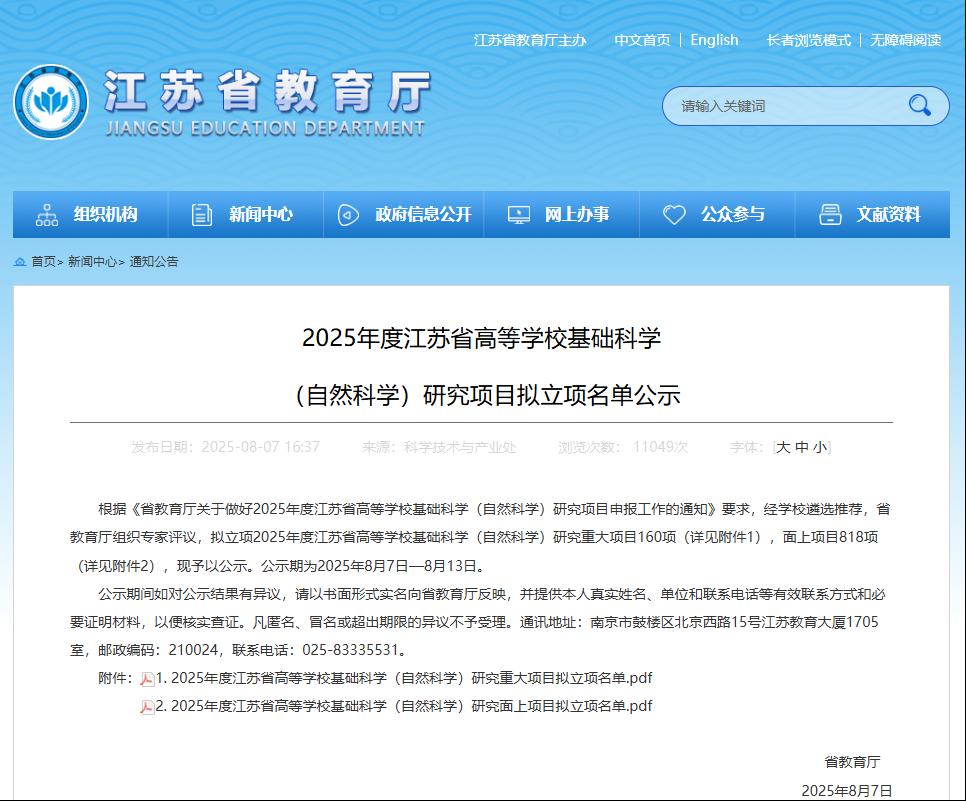
Task: Download 研究重大项目拟立项名单.pdf attachment
Action: click(x=403, y=678)
